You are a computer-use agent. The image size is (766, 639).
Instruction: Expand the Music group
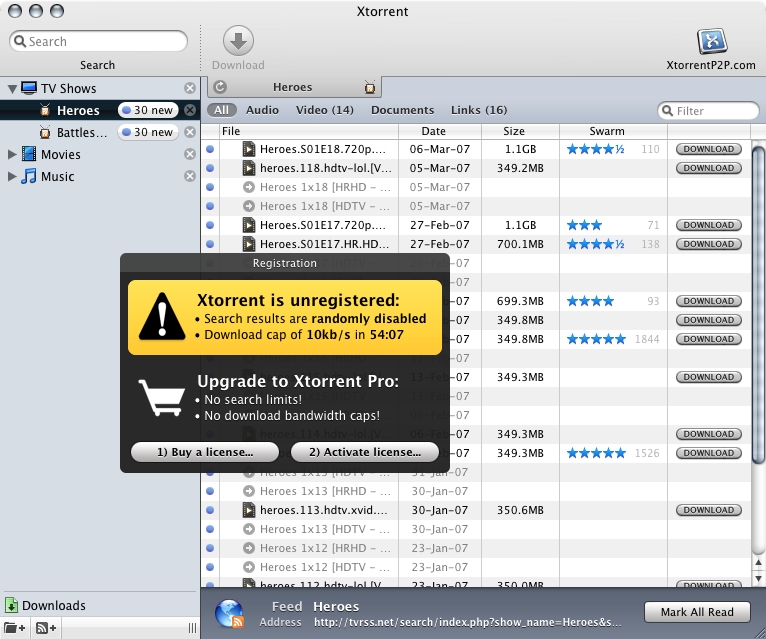12,176
